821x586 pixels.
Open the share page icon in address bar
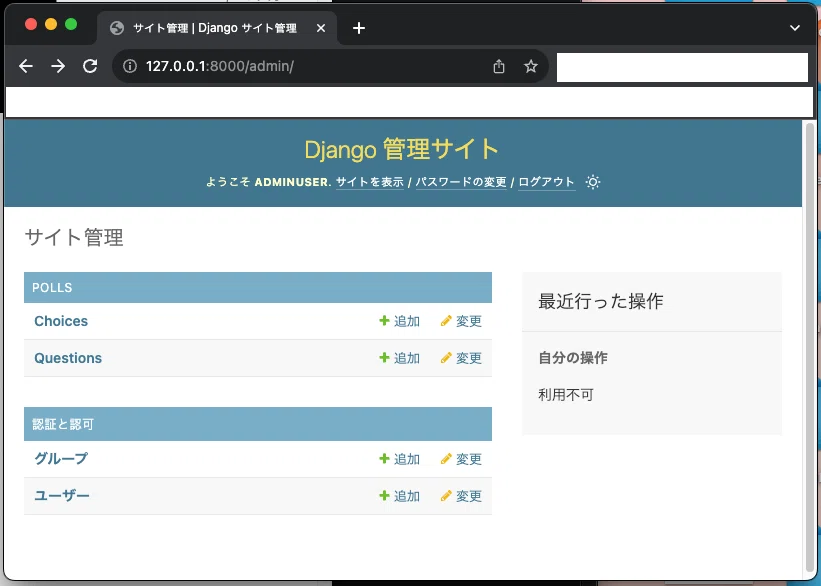(499, 66)
